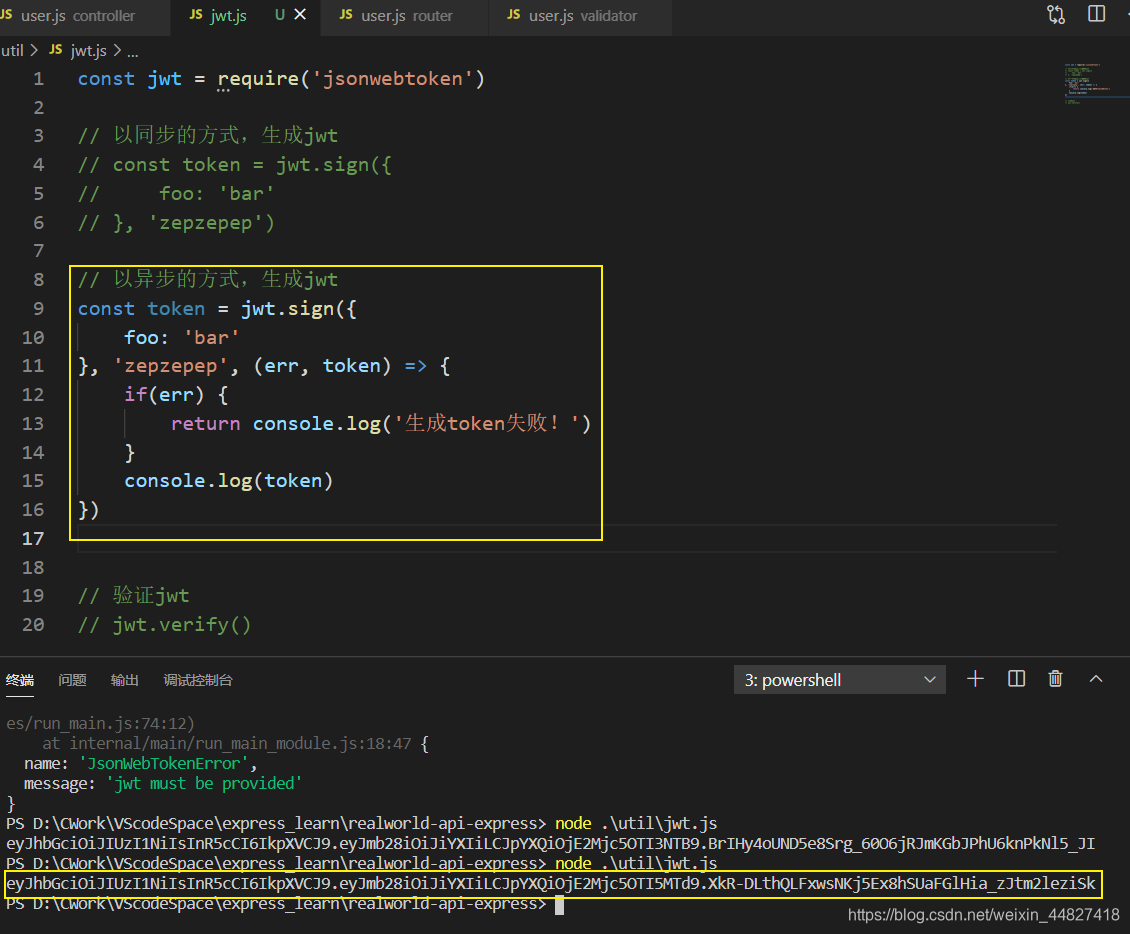Click the 'jwt must be provided' message in terminal
Viewport: 1130px width, 934px height.
204,783
